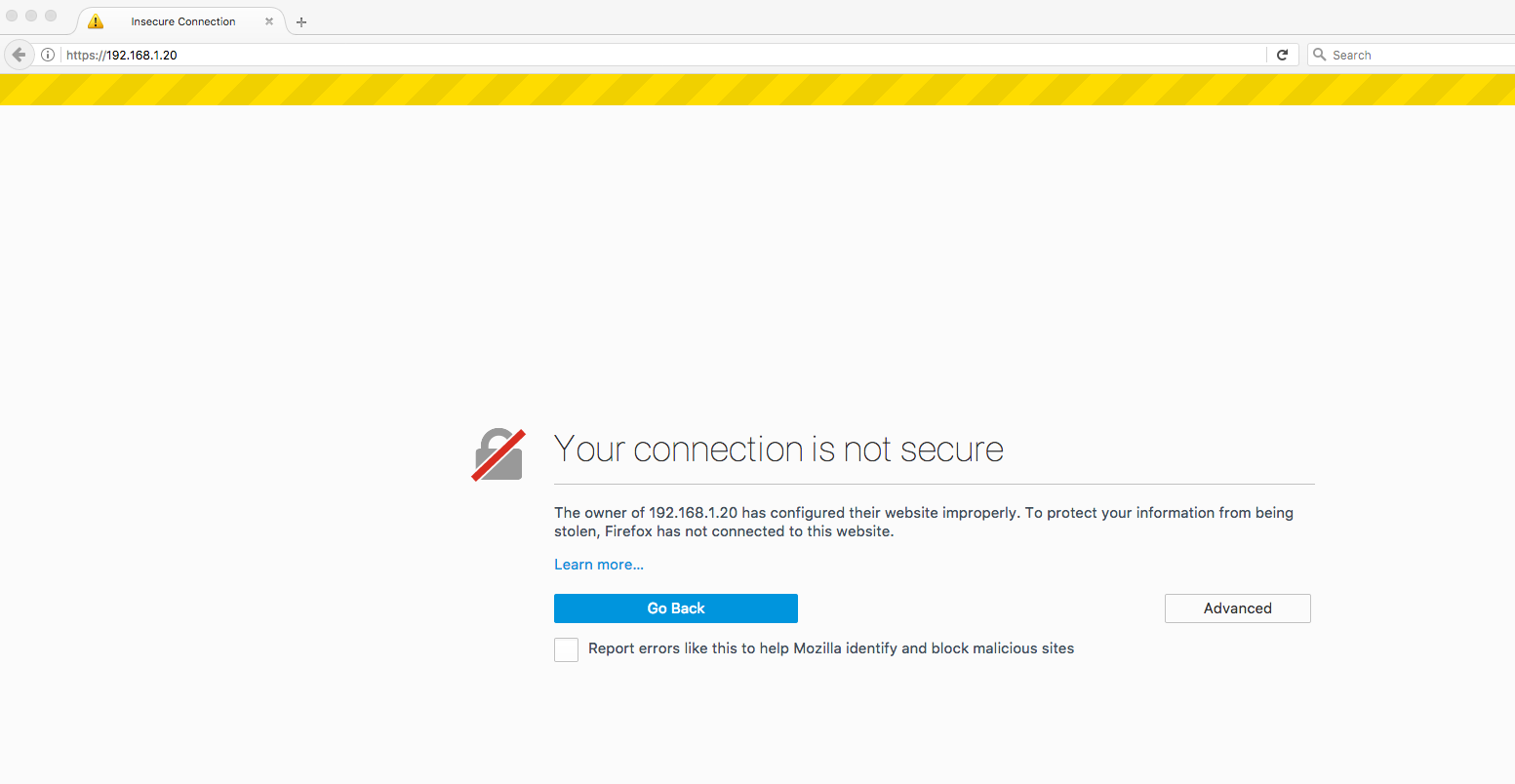This screenshot has width=1515, height=784.
Task: Reload the page with the refresh icon
Action: 1282,55
